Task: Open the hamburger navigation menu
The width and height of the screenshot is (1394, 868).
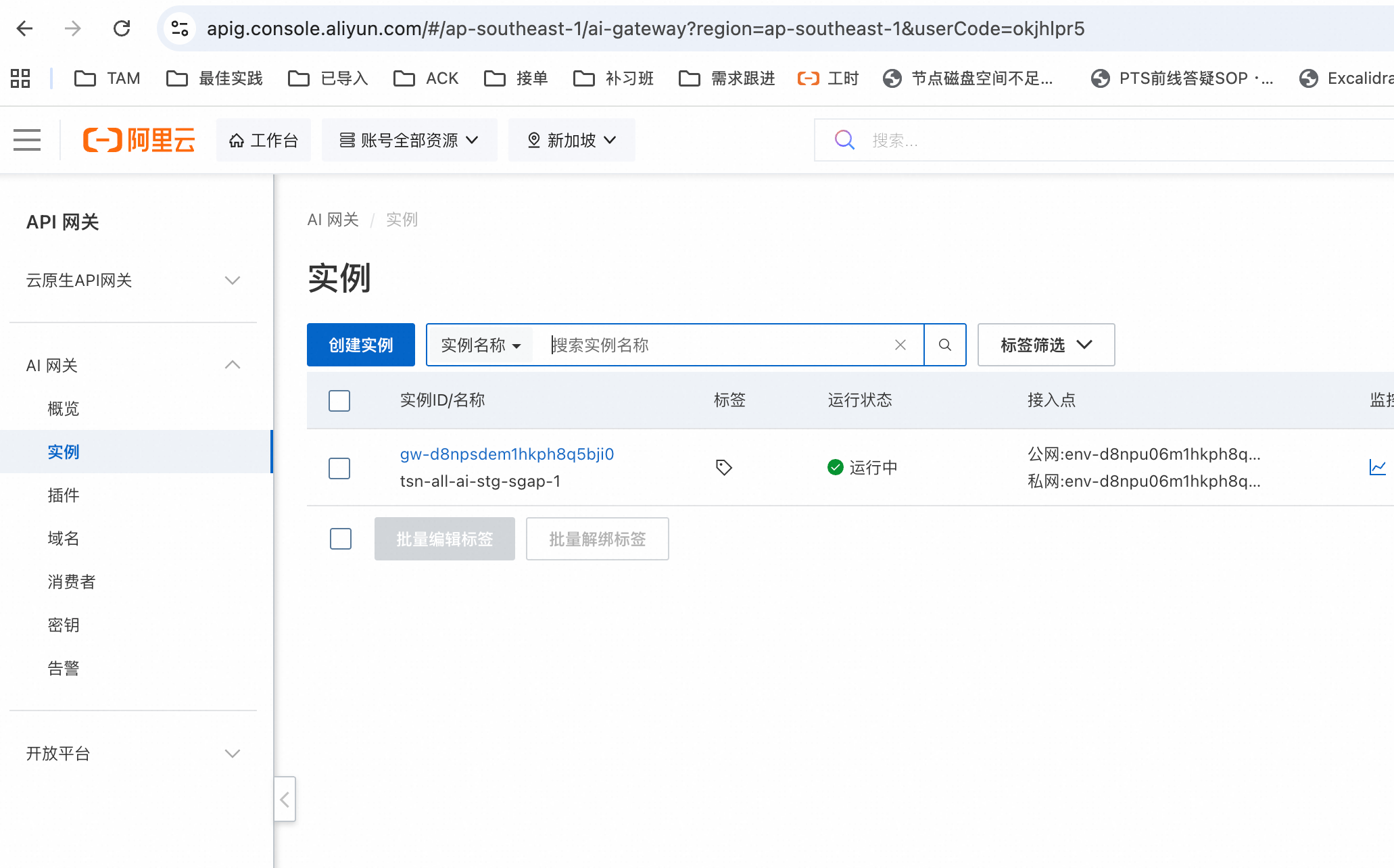Action: coord(27,140)
